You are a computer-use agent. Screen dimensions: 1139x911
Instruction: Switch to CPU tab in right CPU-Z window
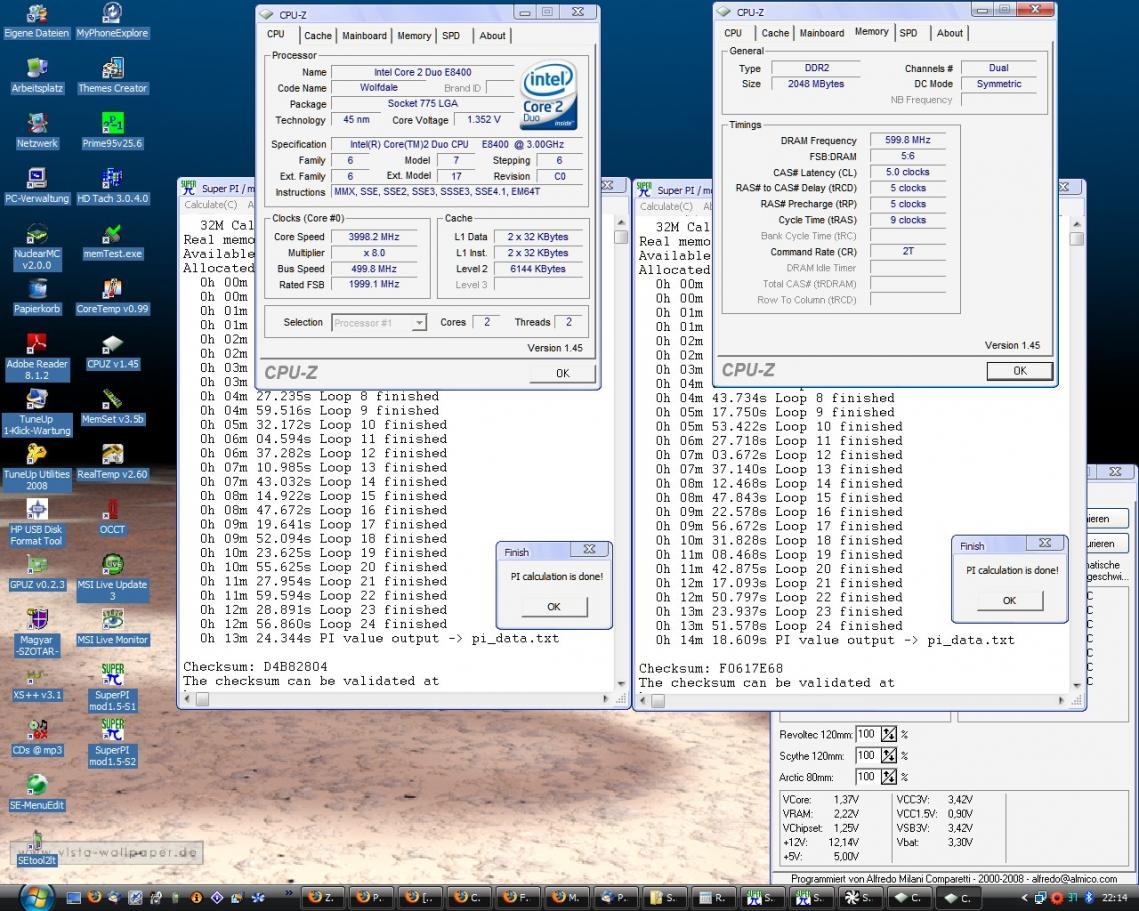[733, 33]
